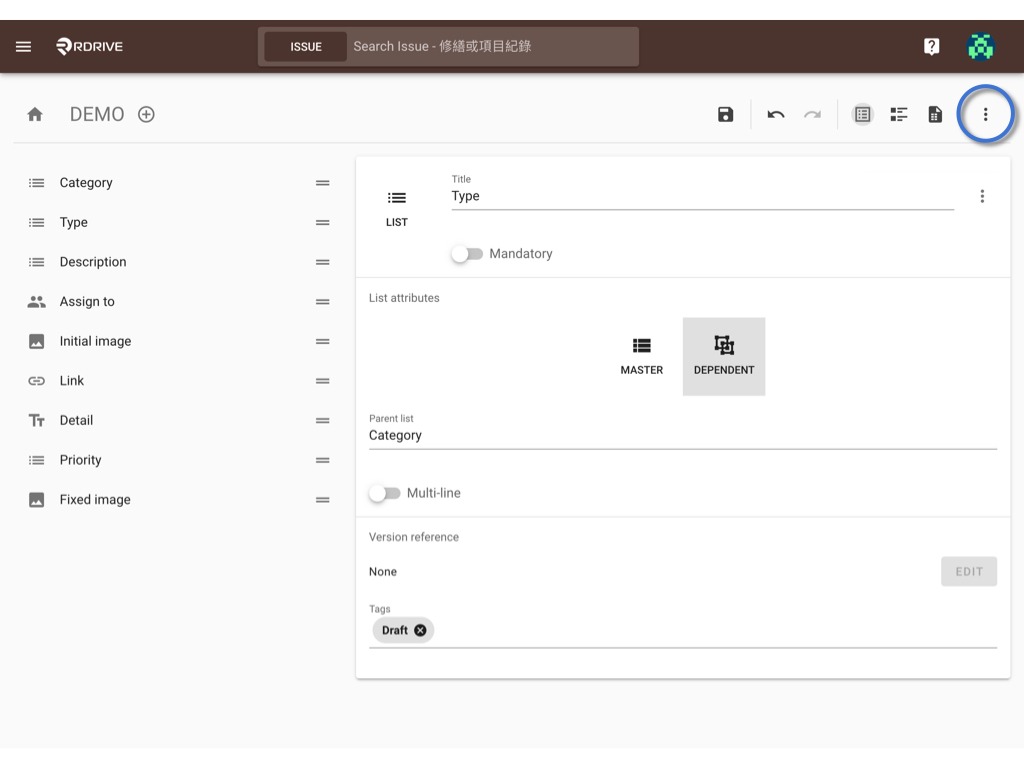The height and width of the screenshot is (768, 1024).
Task: Click the LIST field type icon
Action: coord(396,208)
